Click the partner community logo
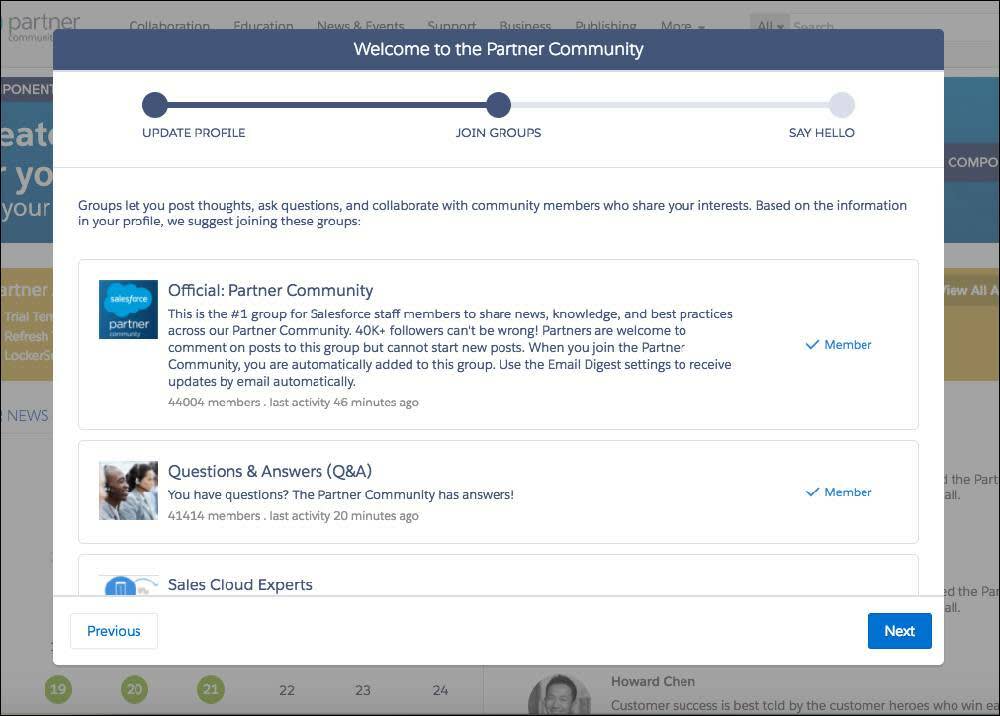The height and width of the screenshot is (716, 1000). tap(40, 26)
